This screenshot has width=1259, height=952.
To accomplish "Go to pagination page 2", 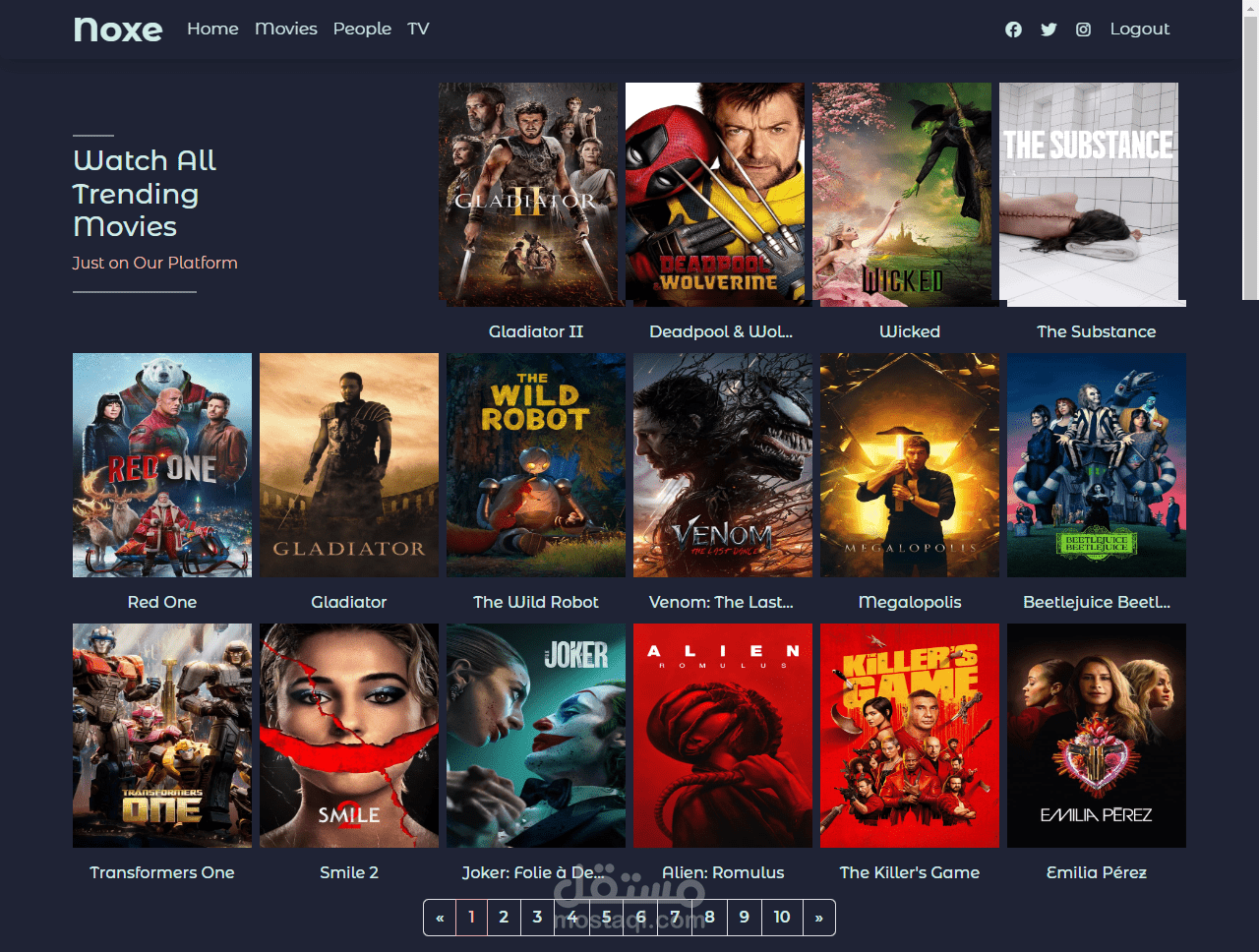I will click(504, 918).
